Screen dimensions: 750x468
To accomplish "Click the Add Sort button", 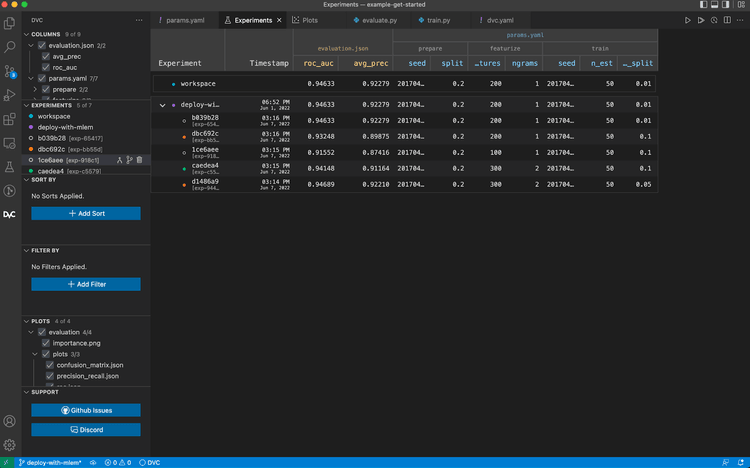I will 86,213.
